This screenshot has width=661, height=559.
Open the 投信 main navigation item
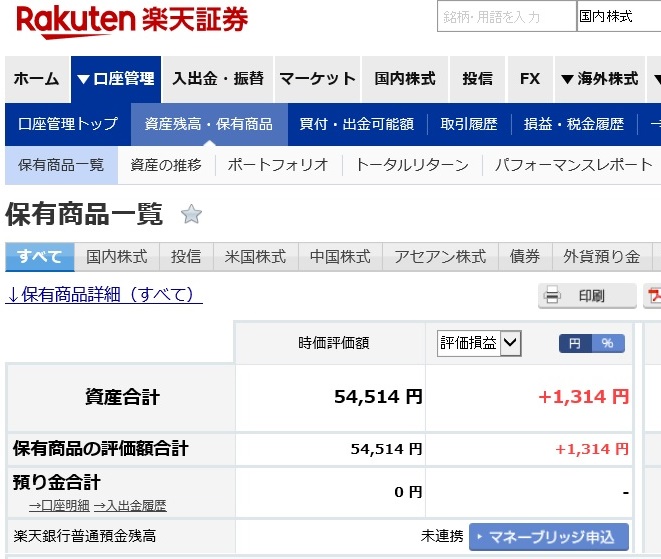[x=478, y=79]
